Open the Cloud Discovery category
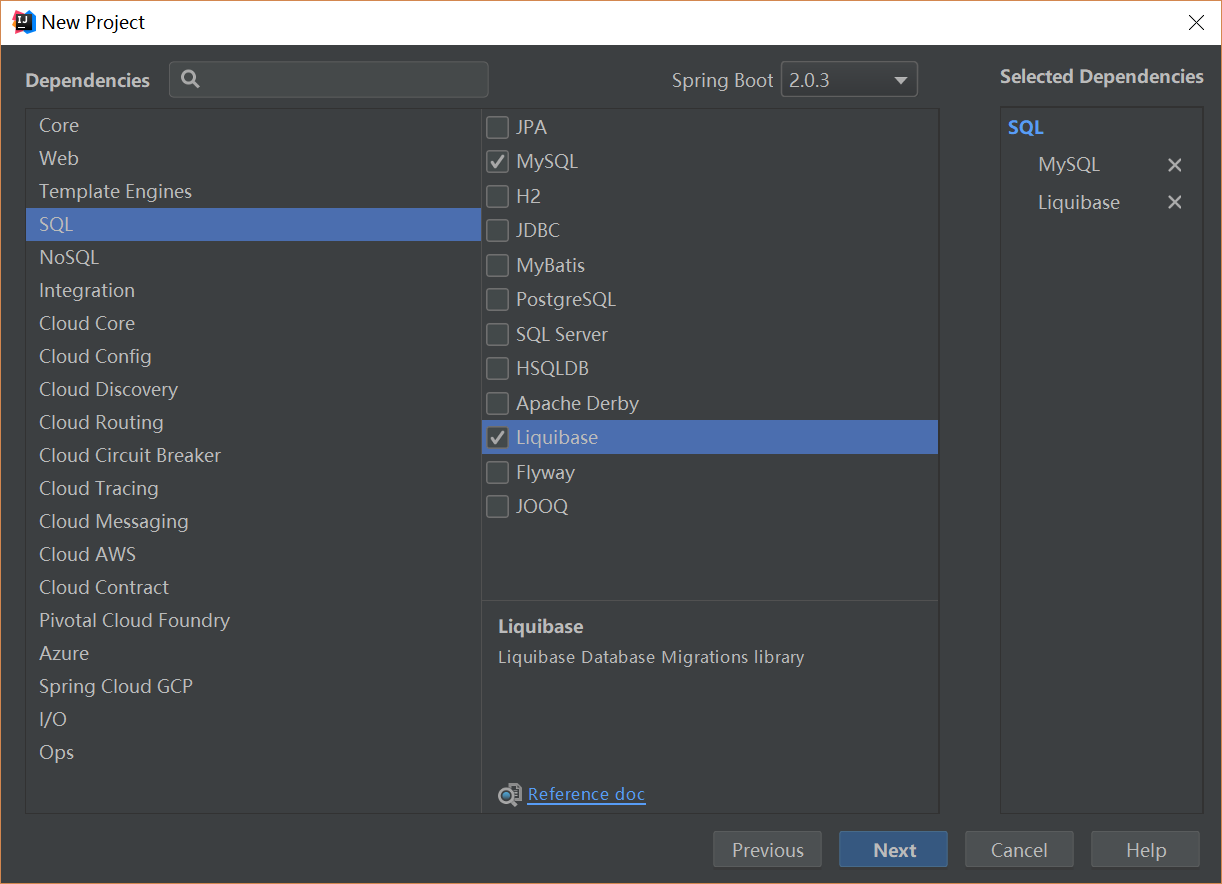Image resolution: width=1222 pixels, height=884 pixels. (x=108, y=389)
